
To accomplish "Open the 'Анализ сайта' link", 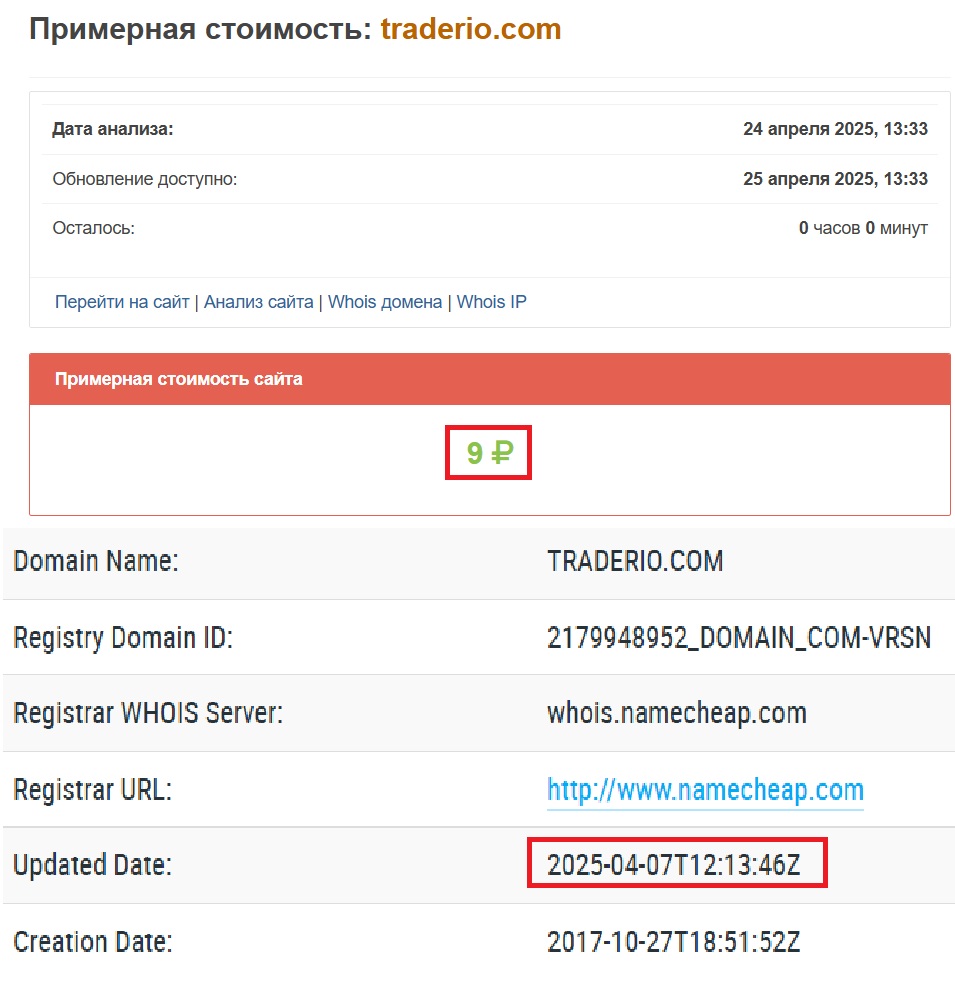I will click(x=258, y=302).
